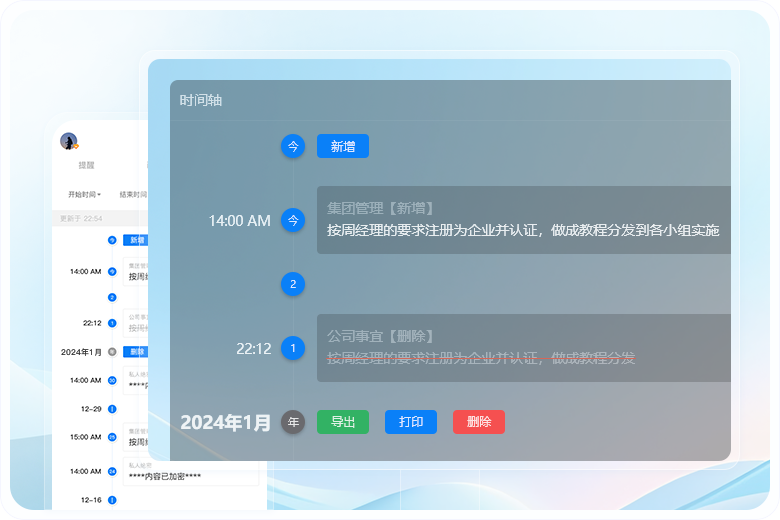
Task: Click the small 新增 button in back window
Action: [135, 240]
